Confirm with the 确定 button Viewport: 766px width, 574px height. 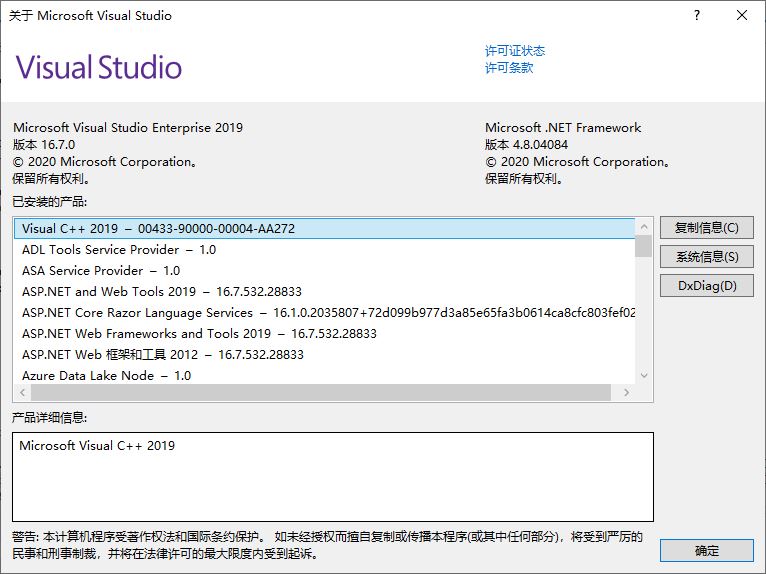click(x=706, y=551)
